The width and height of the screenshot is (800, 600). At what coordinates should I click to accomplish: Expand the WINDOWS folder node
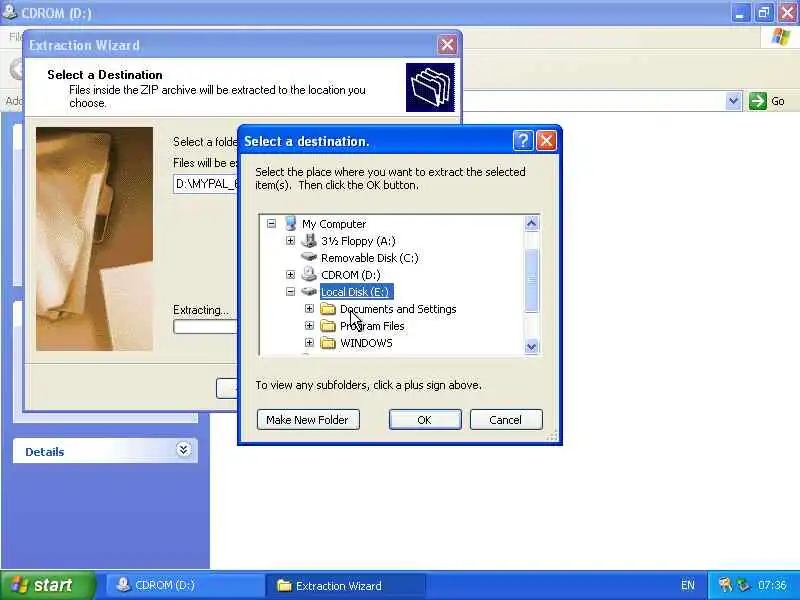pyautogui.click(x=309, y=342)
